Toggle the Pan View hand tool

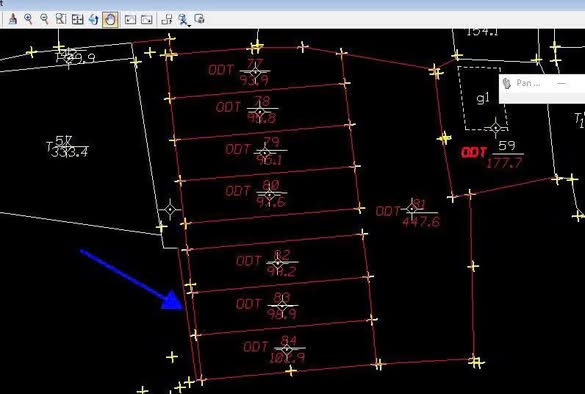[x=110, y=19]
